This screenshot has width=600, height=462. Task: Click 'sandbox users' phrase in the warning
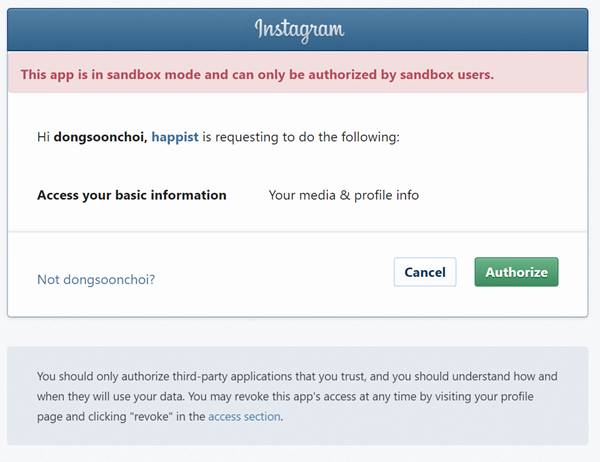click(x=447, y=74)
